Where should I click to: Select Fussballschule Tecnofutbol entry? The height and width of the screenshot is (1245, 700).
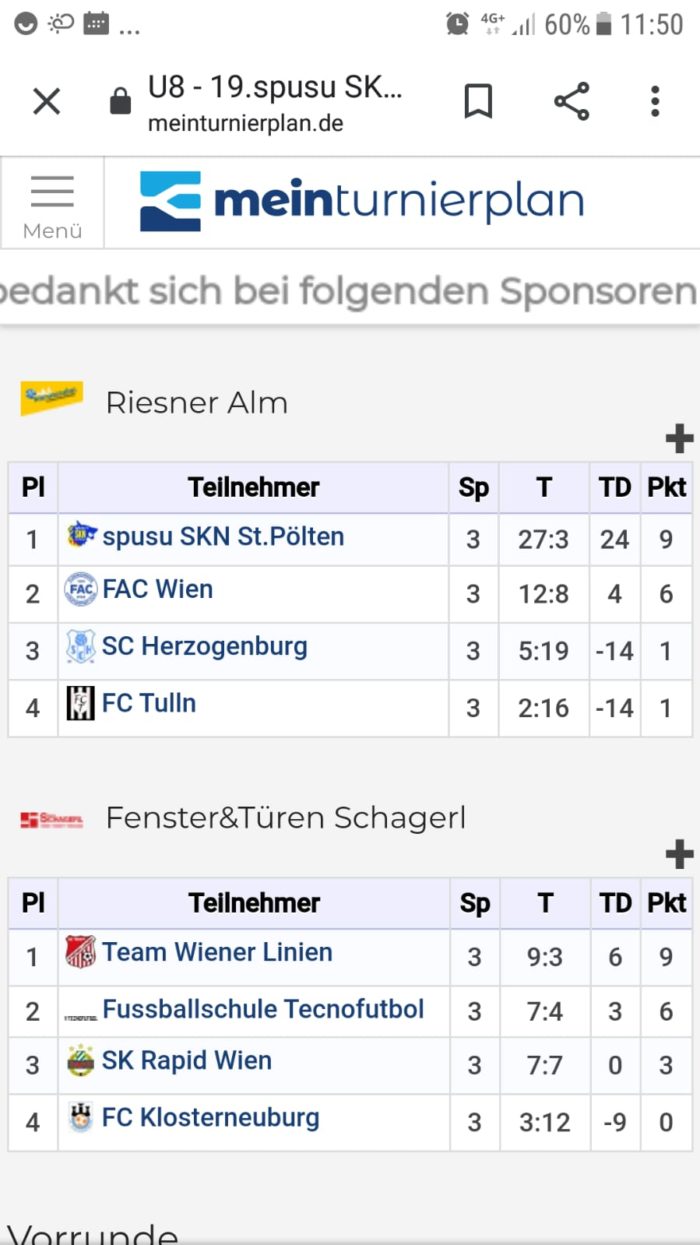coord(263,1009)
